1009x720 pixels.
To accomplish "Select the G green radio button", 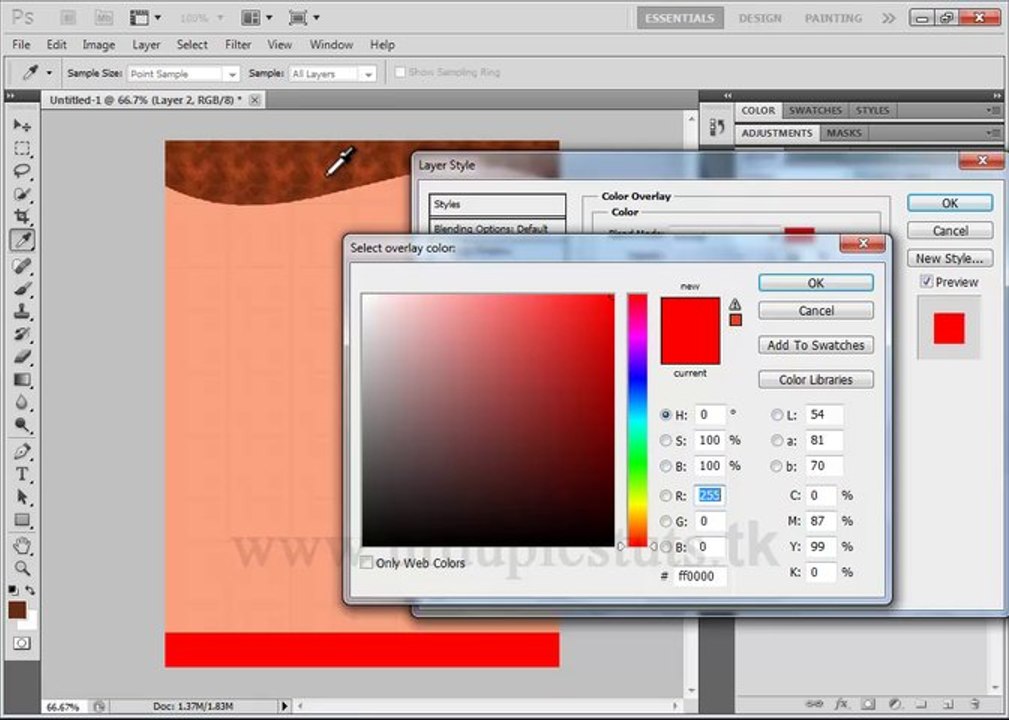I will coord(665,521).
